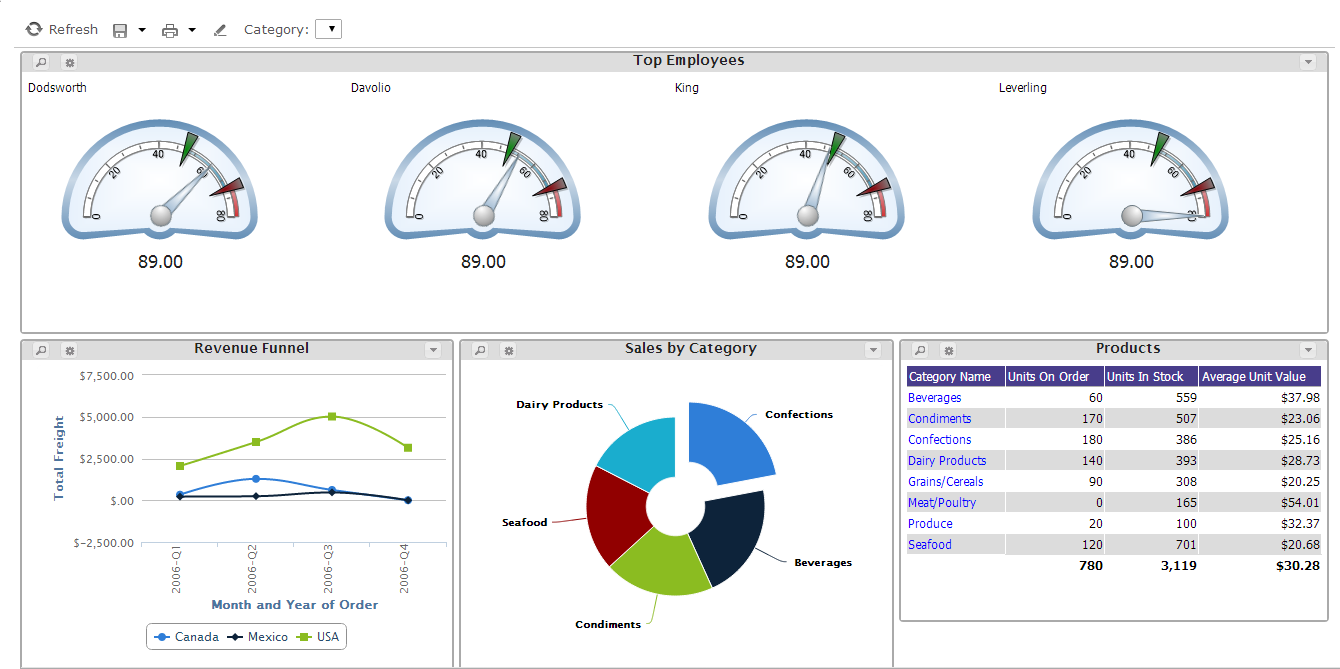Click the Refresh icon in toolbar

pos(34,30)
